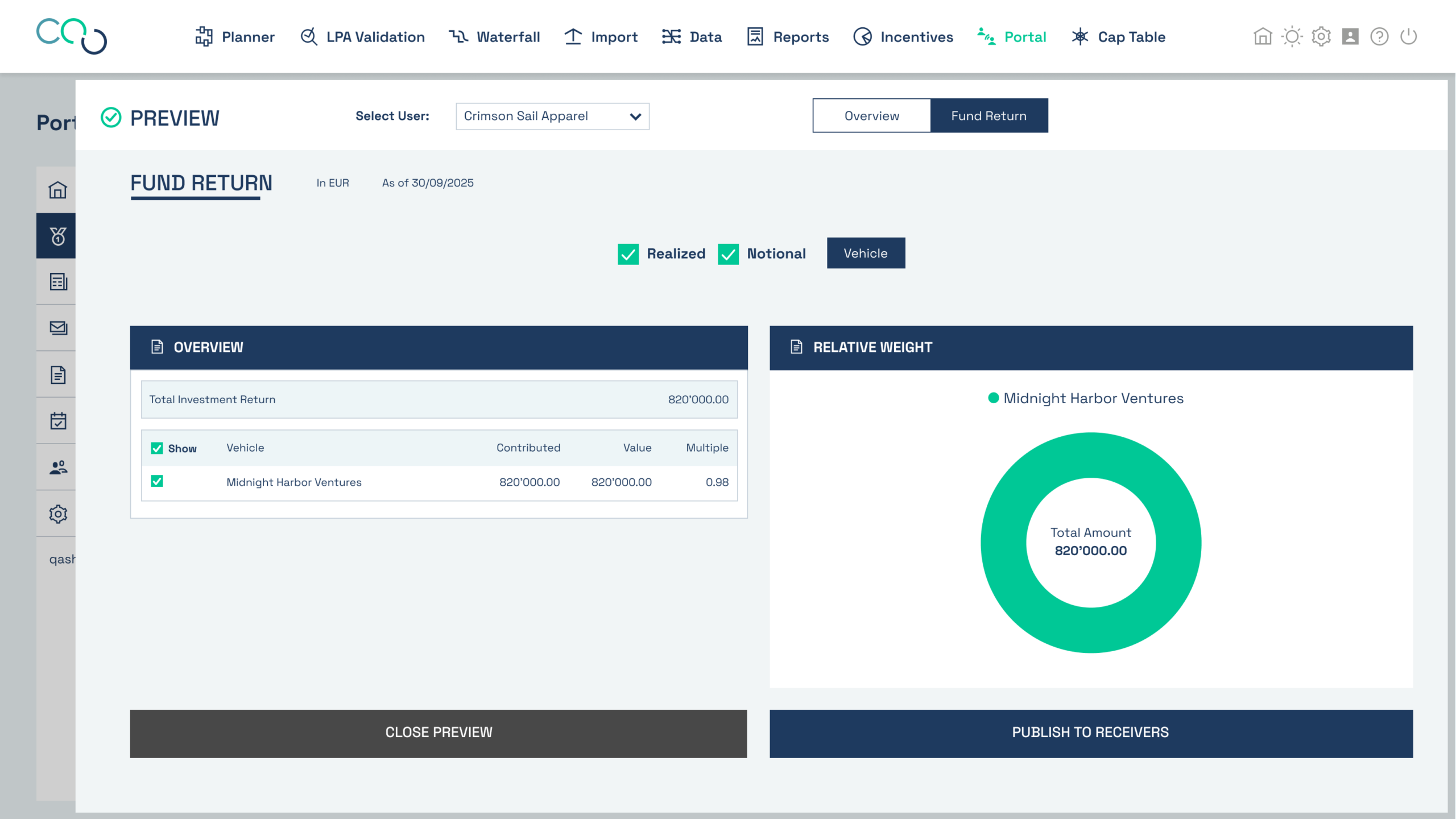Click the Preview green checkmark icon
This screenshot has width=1456, height=819.
[x=111, y=118]
